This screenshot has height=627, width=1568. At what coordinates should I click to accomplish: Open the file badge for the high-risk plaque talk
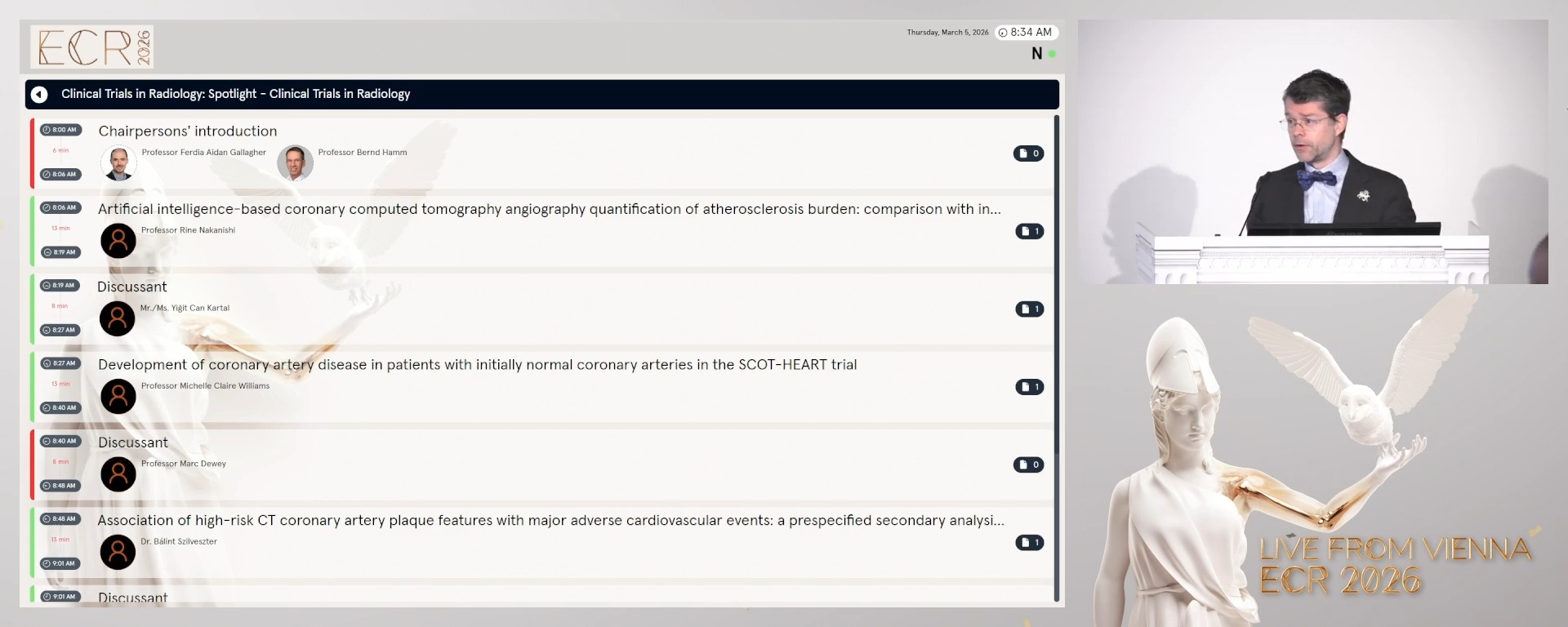point(1029,542)
